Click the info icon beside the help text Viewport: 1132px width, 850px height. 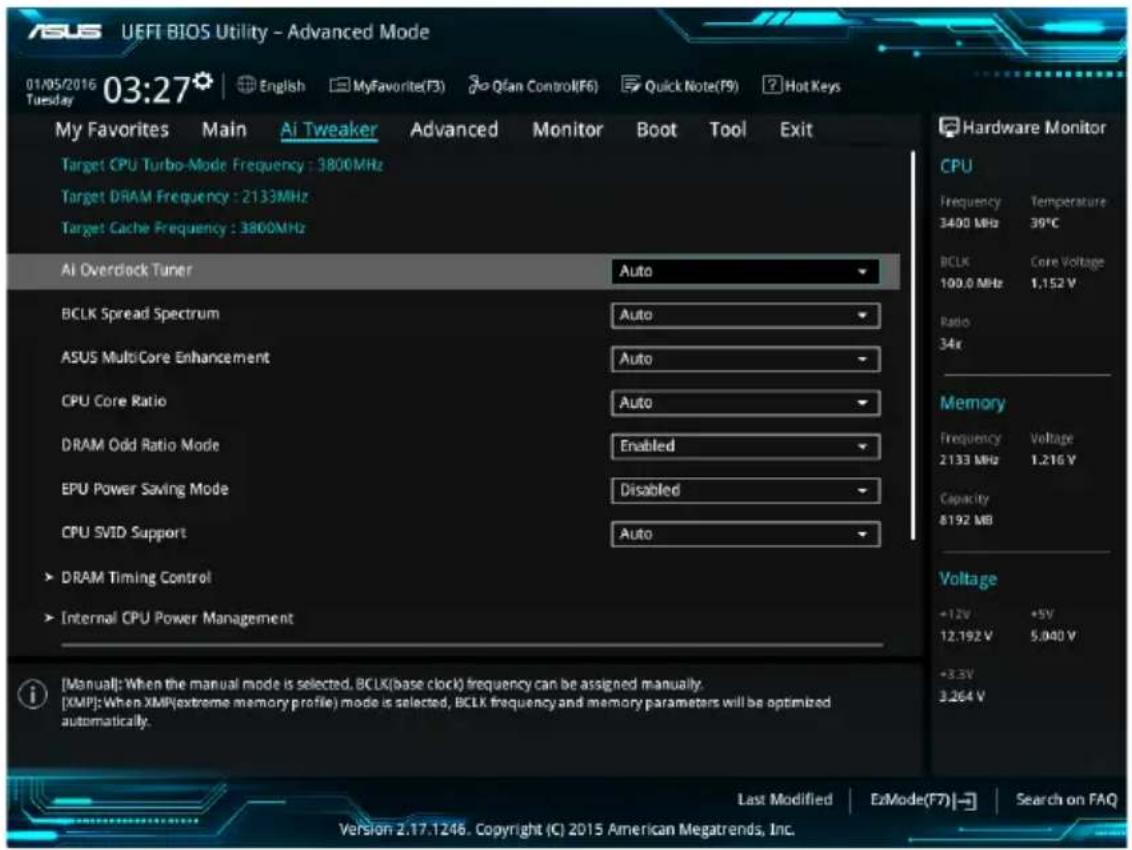pyautogui.click(x=32, y=694)
